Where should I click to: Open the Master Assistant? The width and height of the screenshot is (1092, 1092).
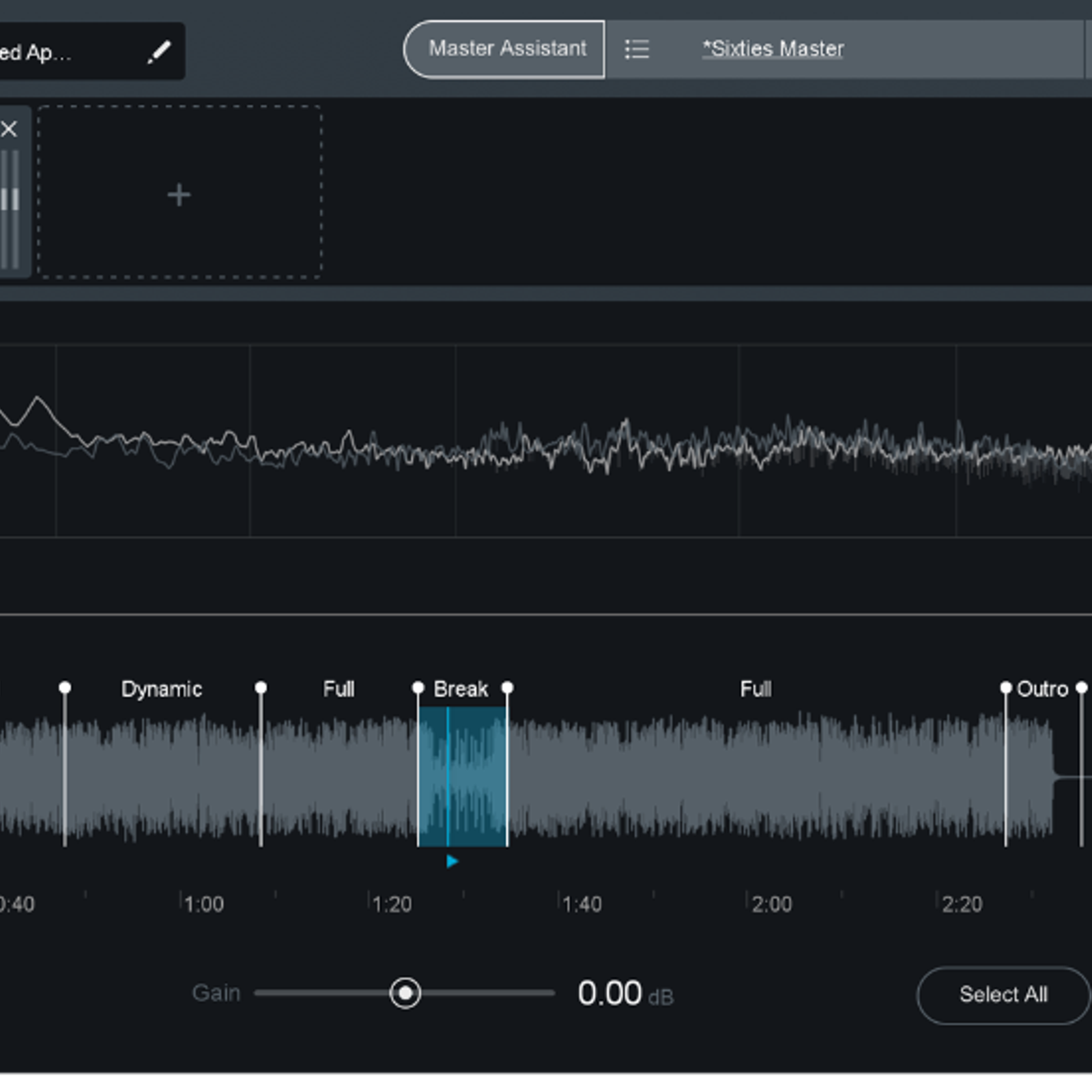pyautogui.click(x=504, y=49)
